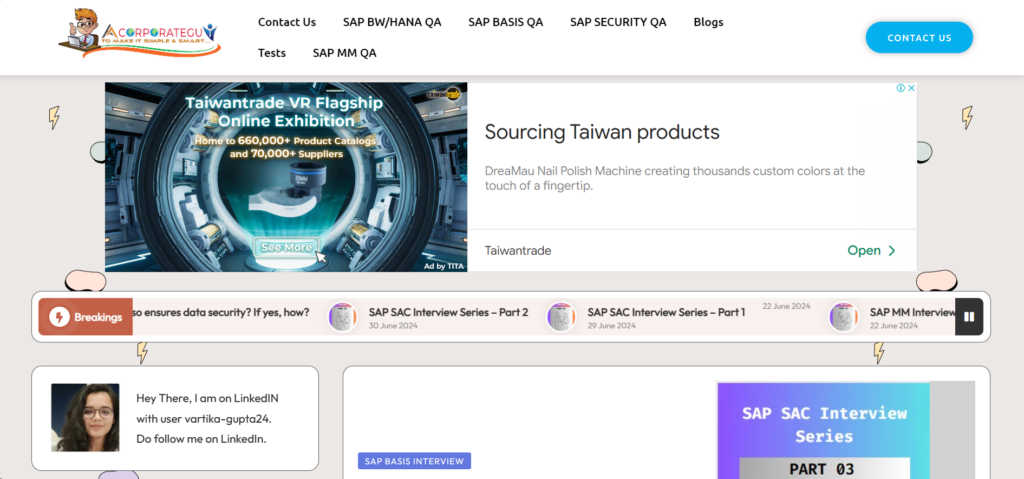Go to SAP BW/HANA QA page

[392, 22]
